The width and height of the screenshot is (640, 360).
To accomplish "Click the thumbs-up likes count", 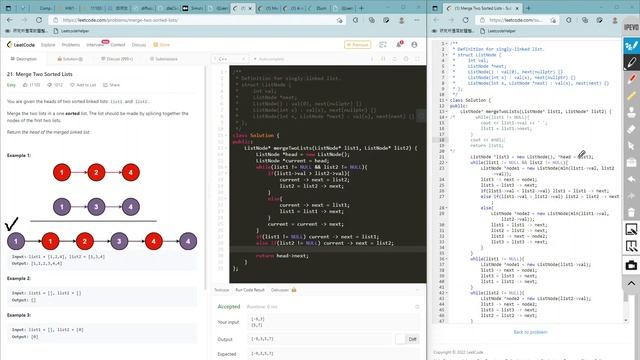I will coord(31,85).
